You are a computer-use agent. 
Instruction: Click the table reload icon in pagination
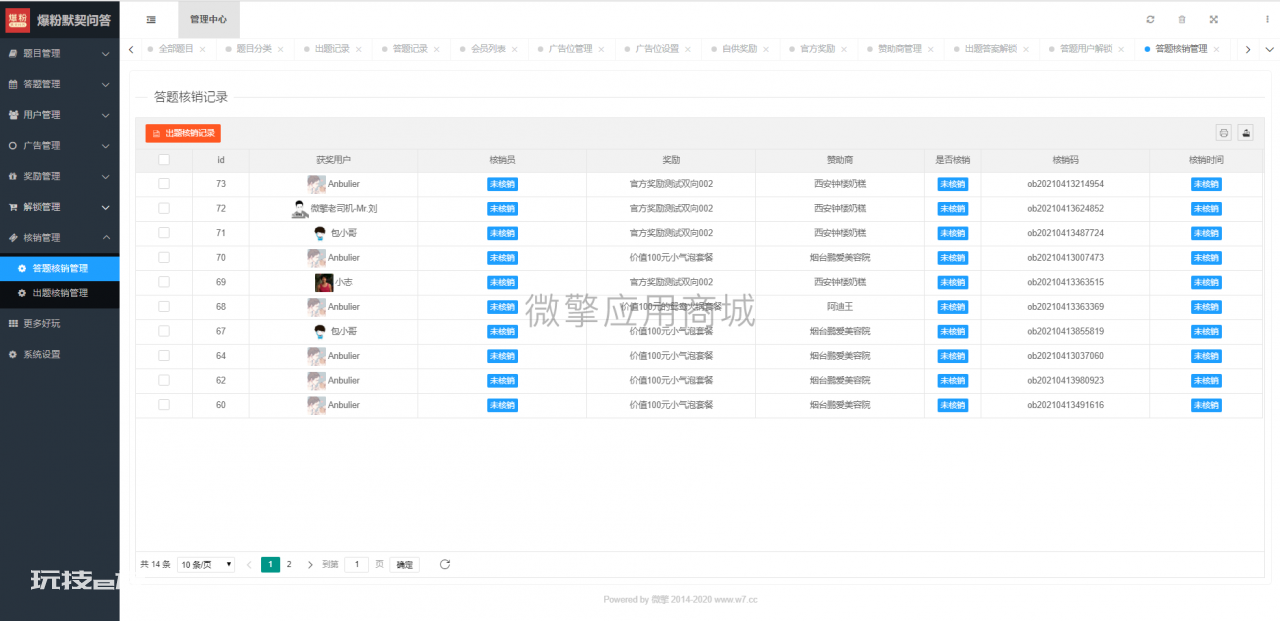point(445,564)
